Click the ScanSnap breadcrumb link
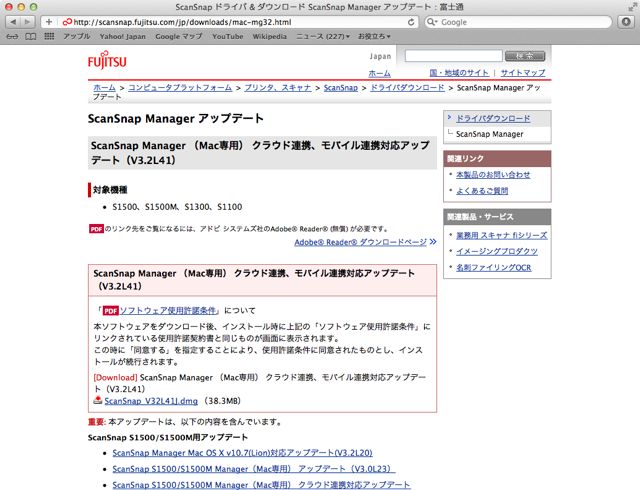Viewport: 640px width, 490px height. coord(340,87)
